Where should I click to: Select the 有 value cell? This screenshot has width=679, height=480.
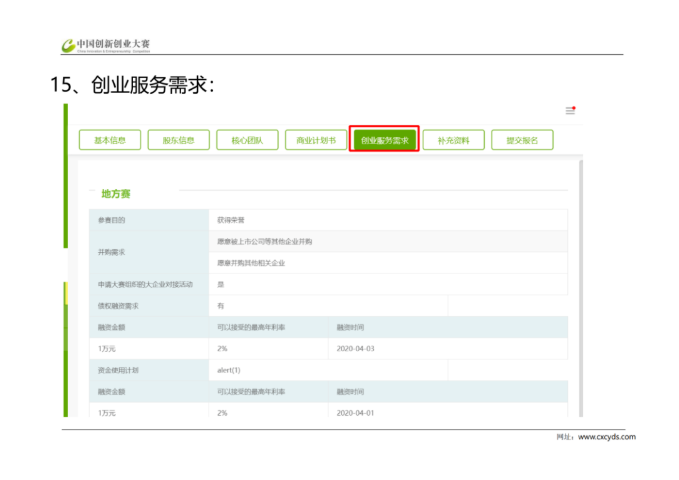click(328, 306)
